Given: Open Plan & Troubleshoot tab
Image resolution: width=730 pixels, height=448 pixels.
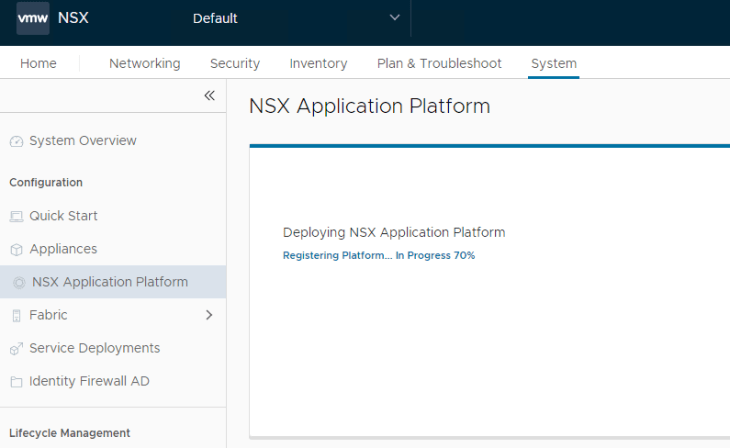Looking at the screenshot, I should [x=439, y=63].
